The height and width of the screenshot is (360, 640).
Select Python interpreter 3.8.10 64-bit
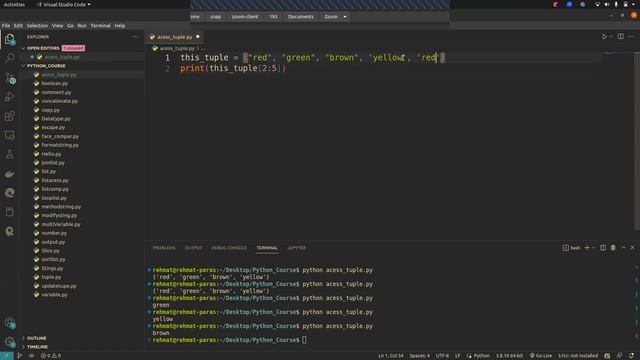click(509, 356)
